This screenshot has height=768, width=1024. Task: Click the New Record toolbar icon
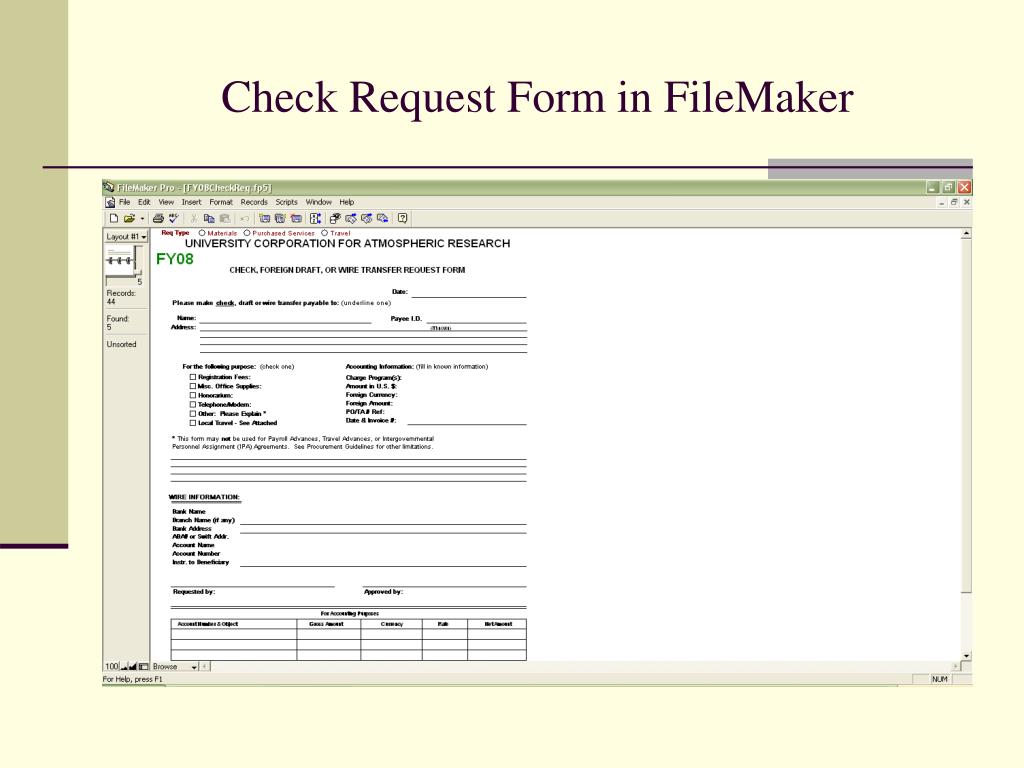pos(264,219)
